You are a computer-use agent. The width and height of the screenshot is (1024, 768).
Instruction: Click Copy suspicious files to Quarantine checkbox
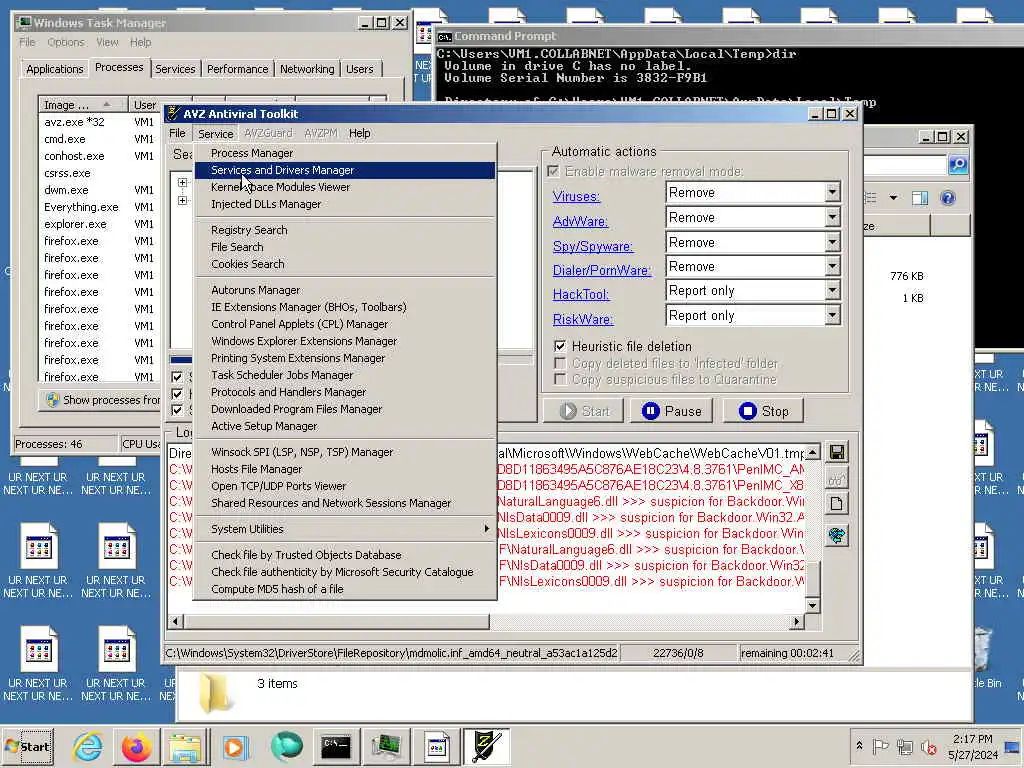tap(560, 379)
